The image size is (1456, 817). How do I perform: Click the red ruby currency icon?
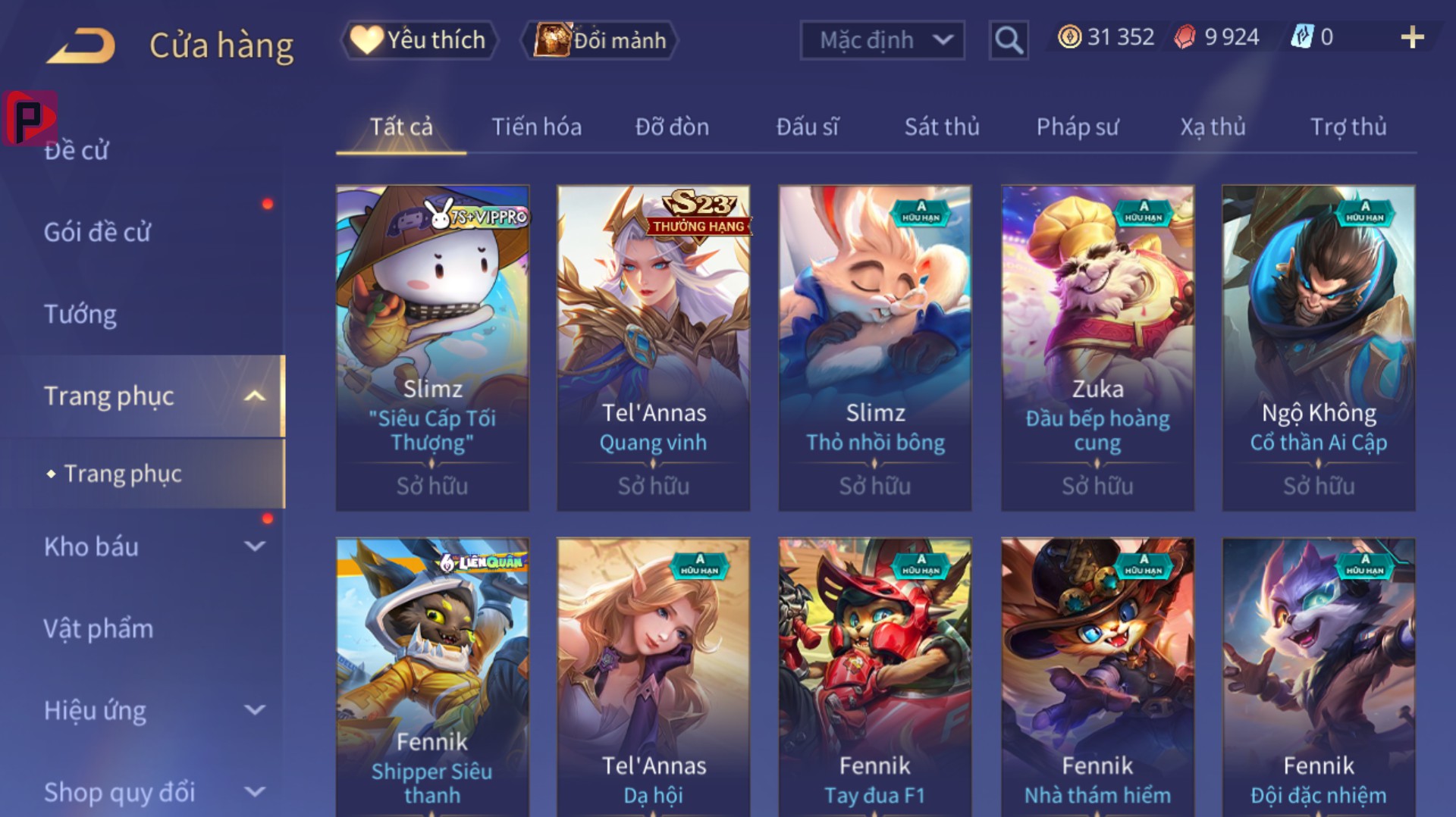(1185, 37)
